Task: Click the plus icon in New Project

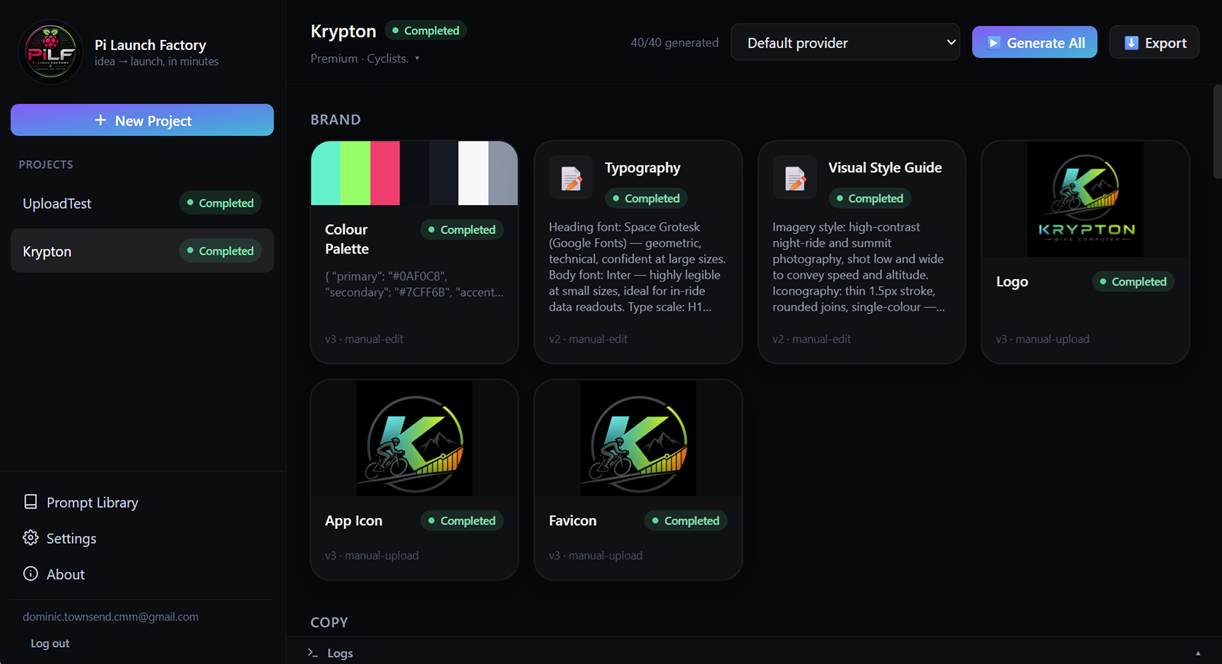Action: pos(100,120)
